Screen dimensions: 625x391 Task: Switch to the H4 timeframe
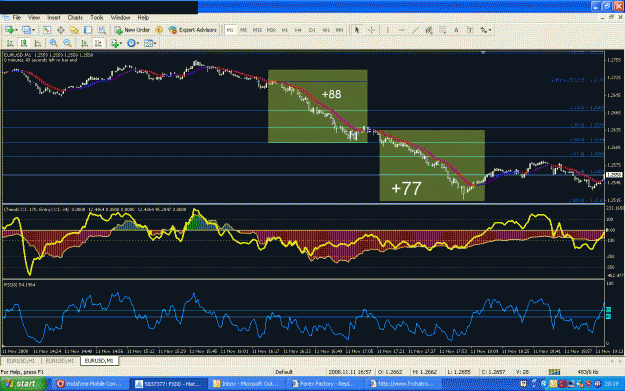[298, 30]
